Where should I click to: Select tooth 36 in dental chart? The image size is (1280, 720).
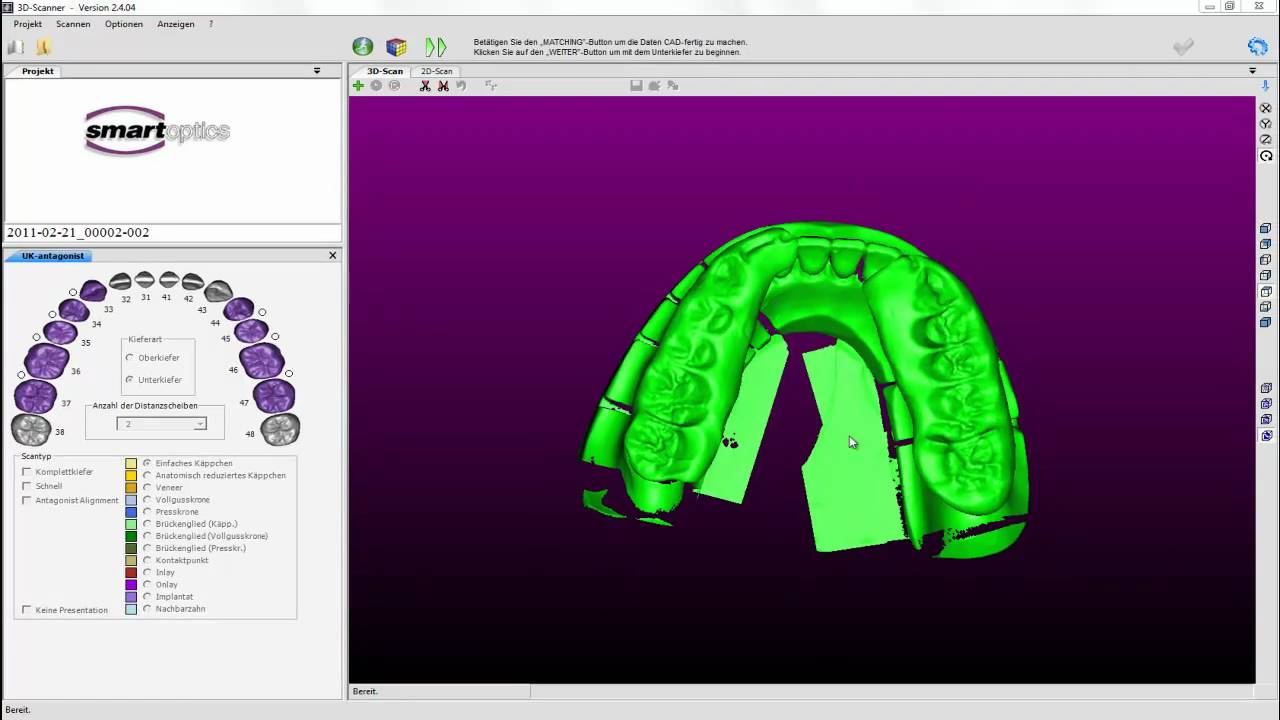click(46, 361)
